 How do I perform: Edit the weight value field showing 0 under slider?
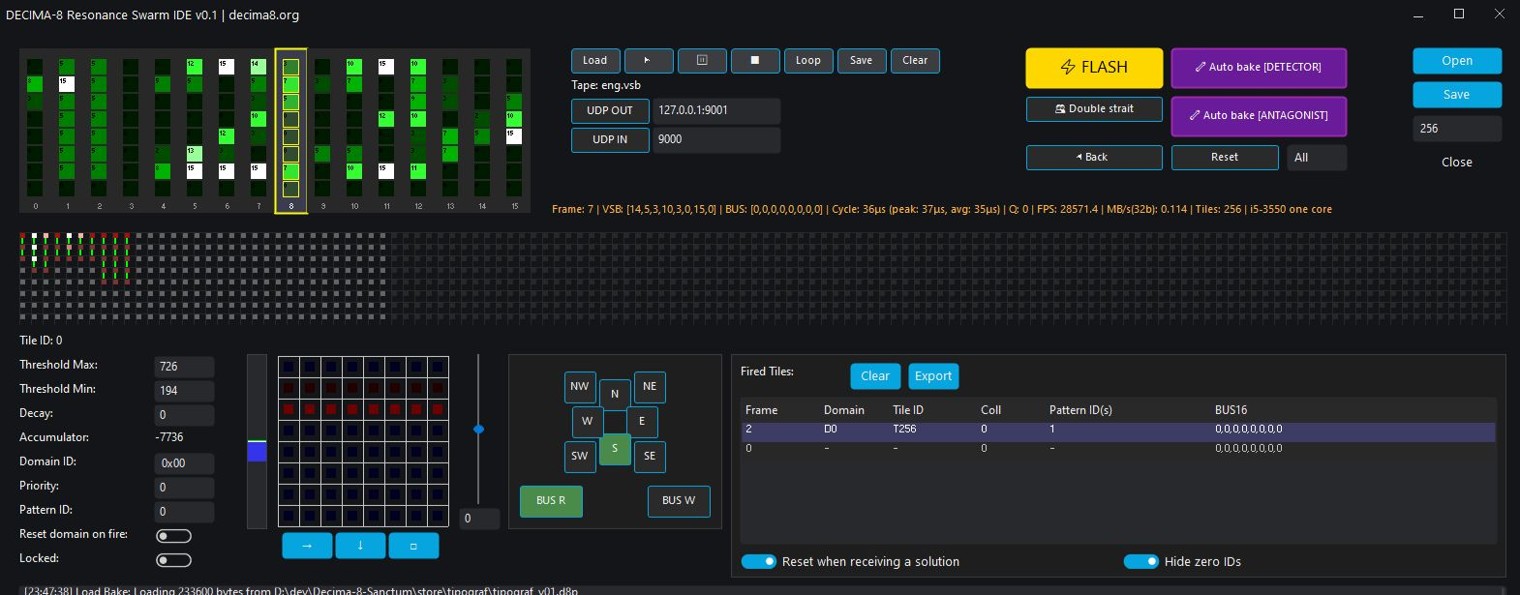(479, 518)
